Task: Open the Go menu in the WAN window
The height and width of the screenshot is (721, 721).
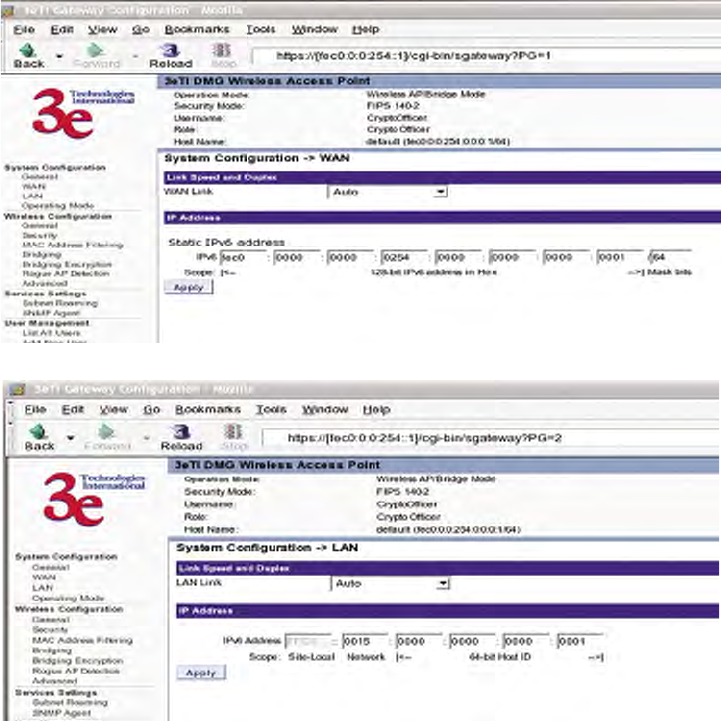Action: pyautogui.click(x=141, y=29)
